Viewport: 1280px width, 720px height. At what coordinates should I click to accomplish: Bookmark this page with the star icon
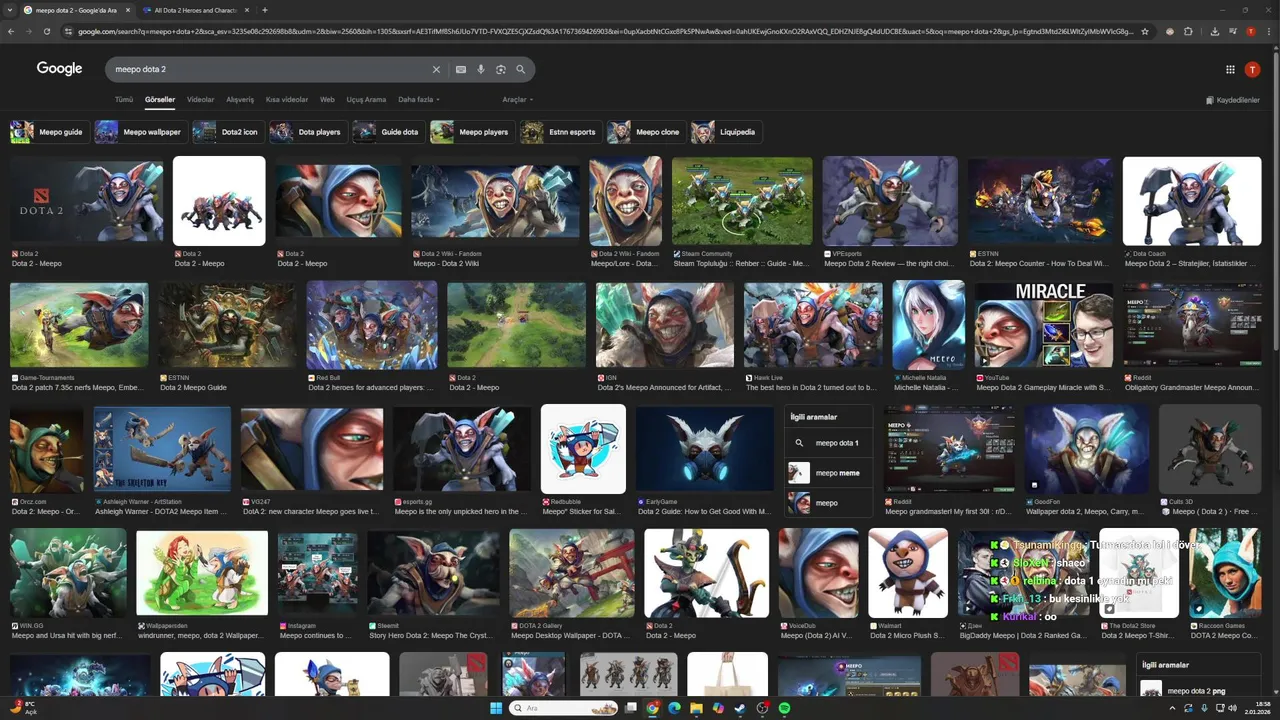tap(1145, 31)
